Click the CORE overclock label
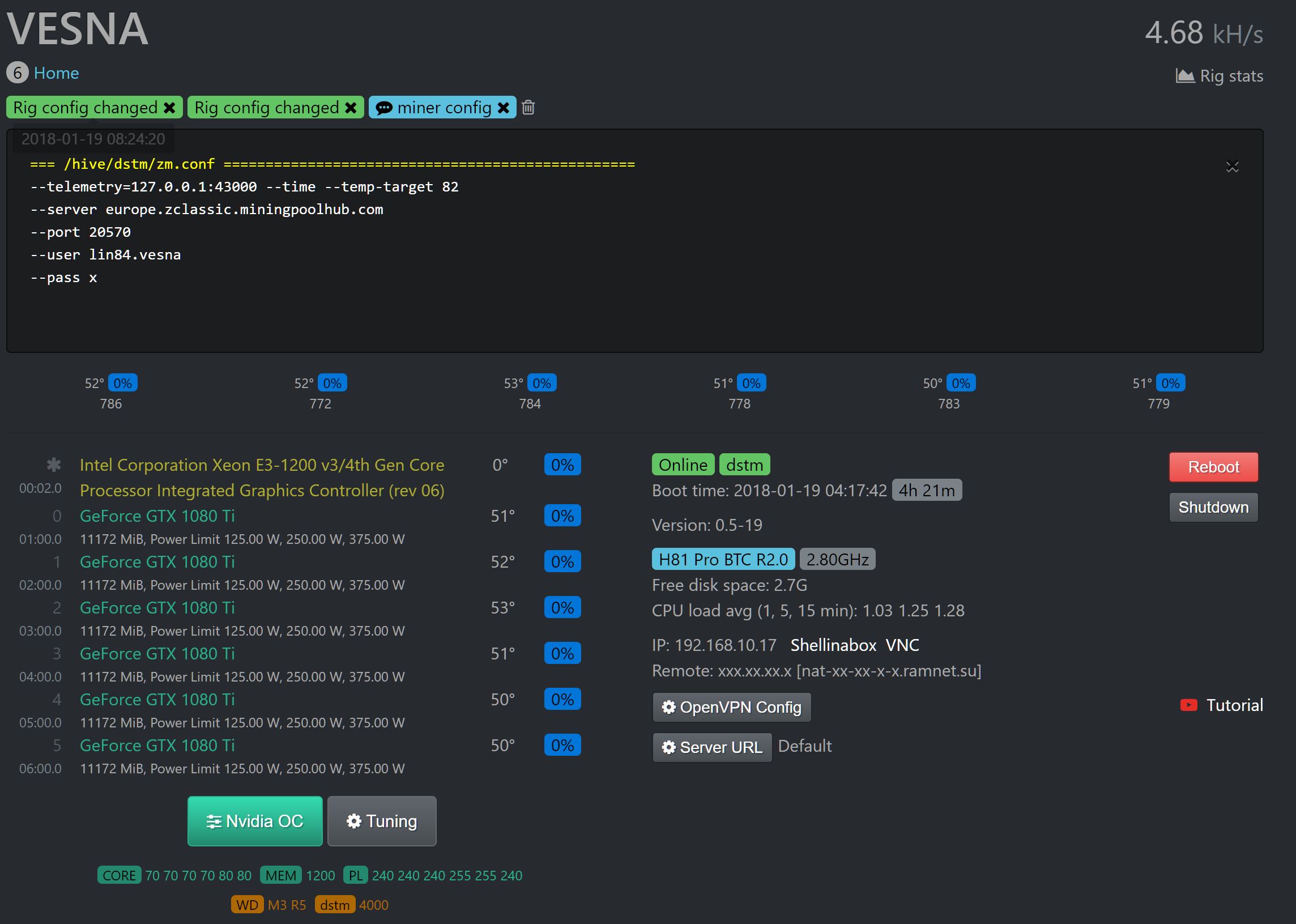Viewport: 1296px width, 924px height. pos(119,875)
